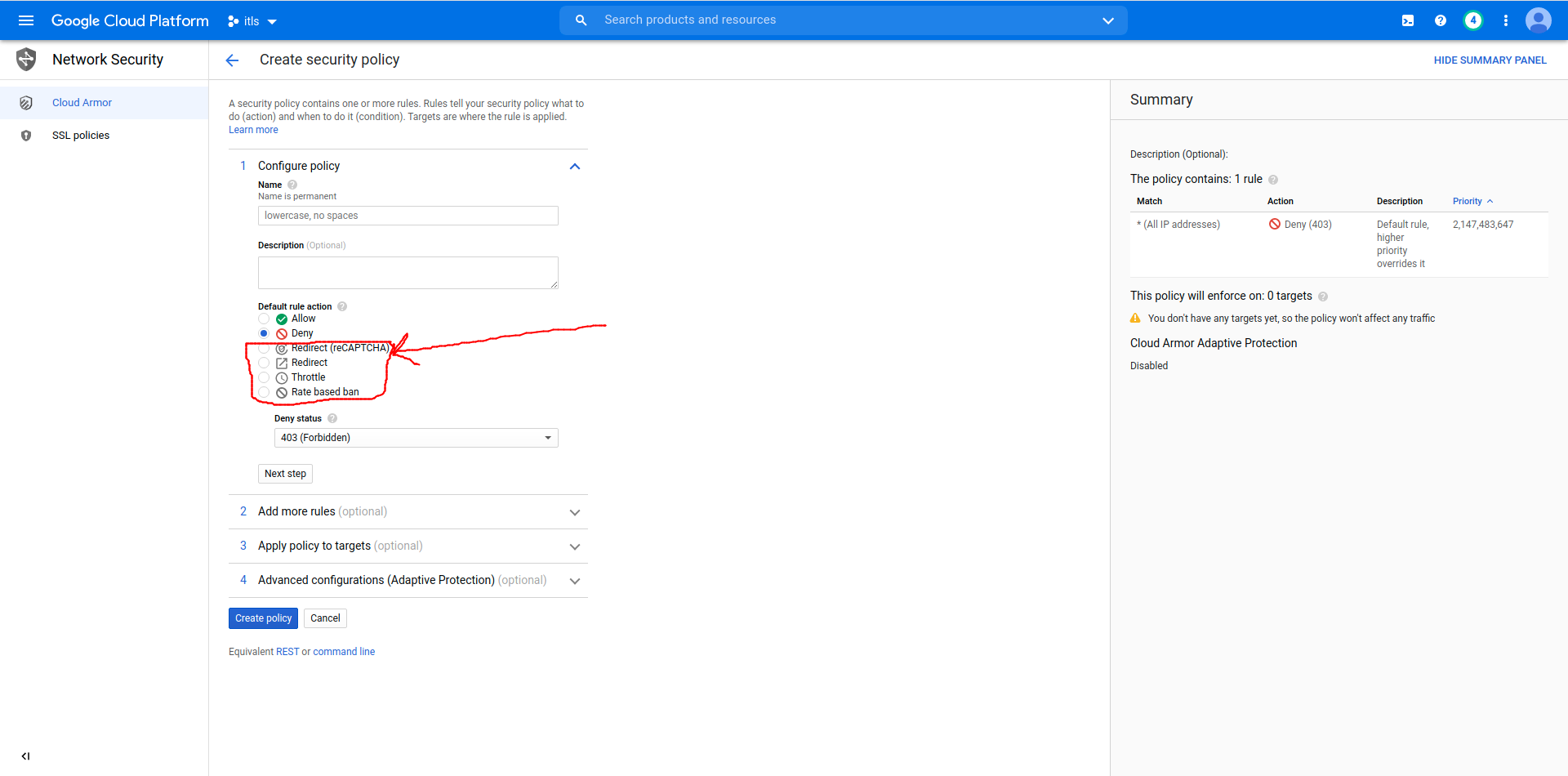The width and height of the screenshot is (1568, 776).
Task: Show help for enforced targets count
Action: pos(1323,297)
